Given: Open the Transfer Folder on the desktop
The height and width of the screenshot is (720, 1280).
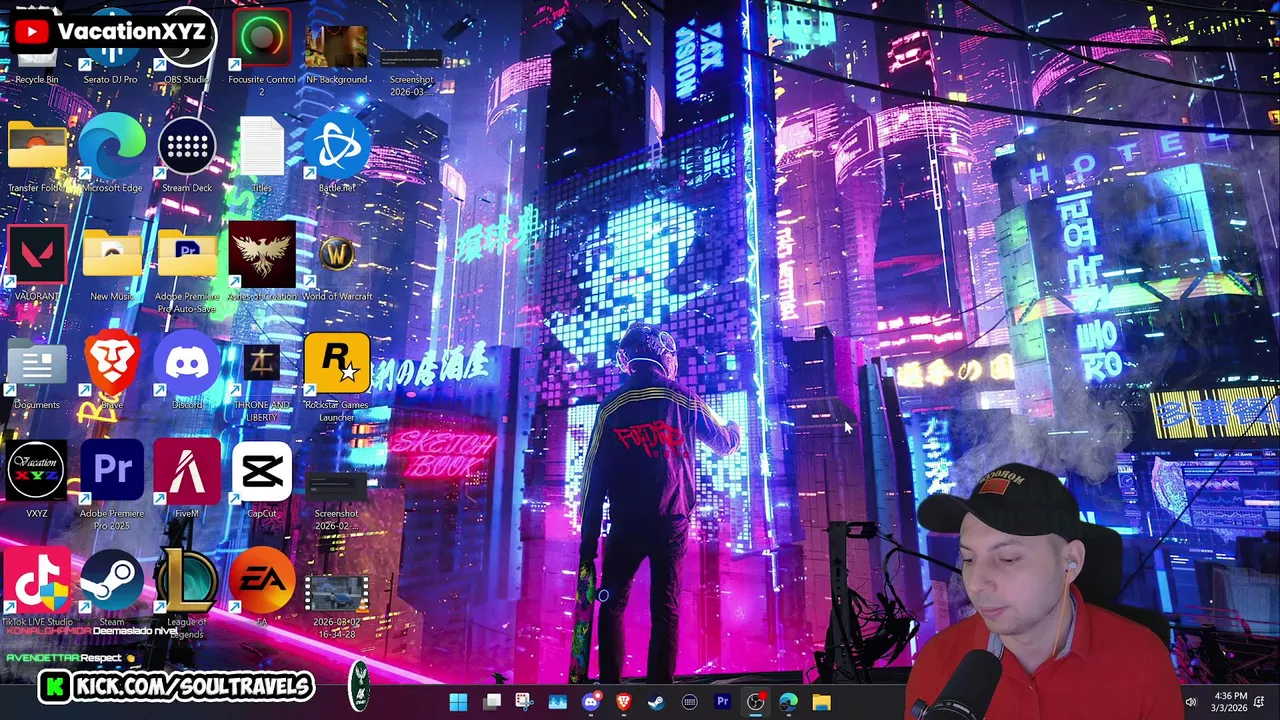Looking at the screenshot, I should [x=37, y=155].
